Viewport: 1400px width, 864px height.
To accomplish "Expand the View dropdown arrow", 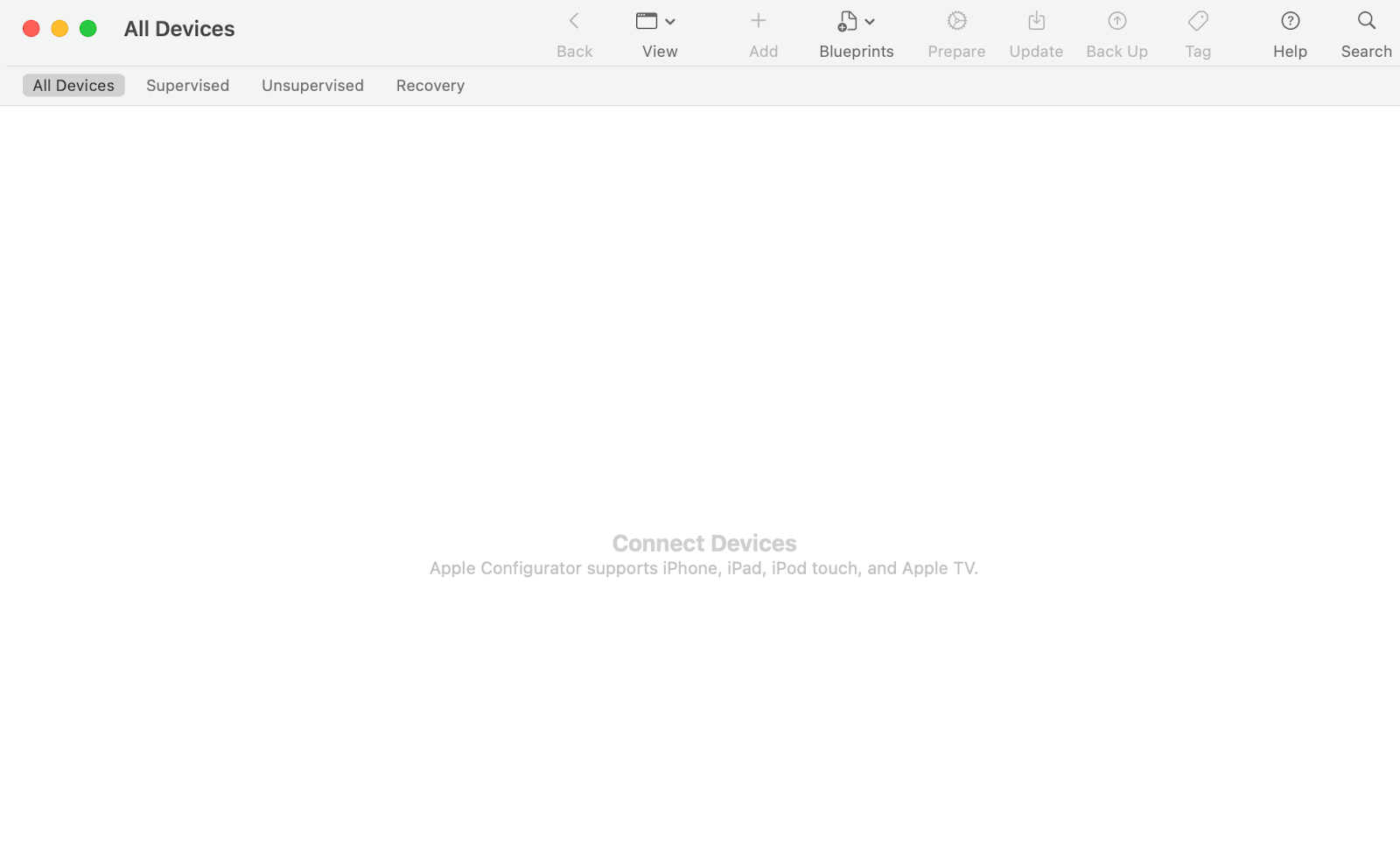I will click(x=670, y=22).
